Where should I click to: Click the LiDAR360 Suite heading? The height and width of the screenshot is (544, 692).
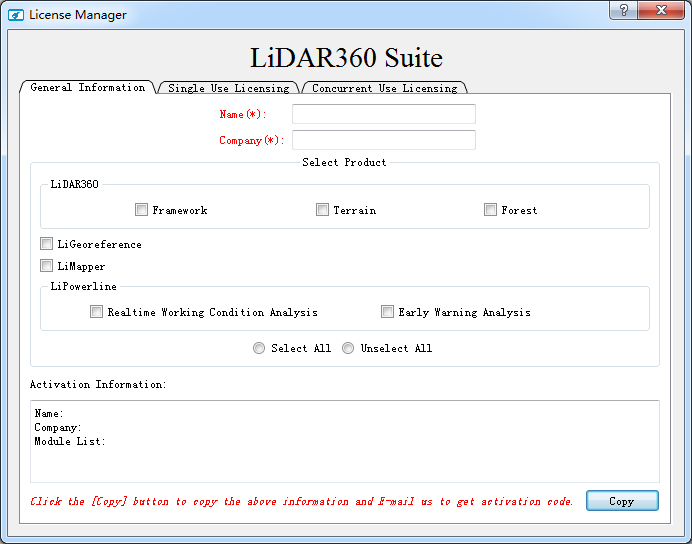click(x=346, y=58)
